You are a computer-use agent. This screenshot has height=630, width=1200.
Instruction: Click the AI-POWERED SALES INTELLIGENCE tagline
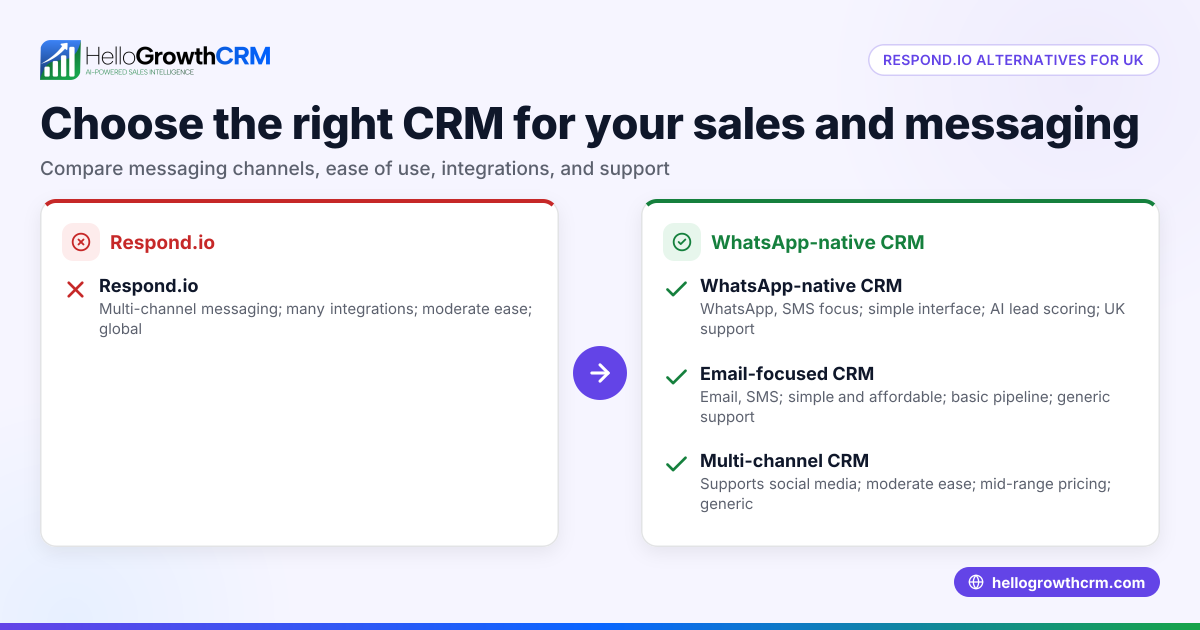pos(139,73)
